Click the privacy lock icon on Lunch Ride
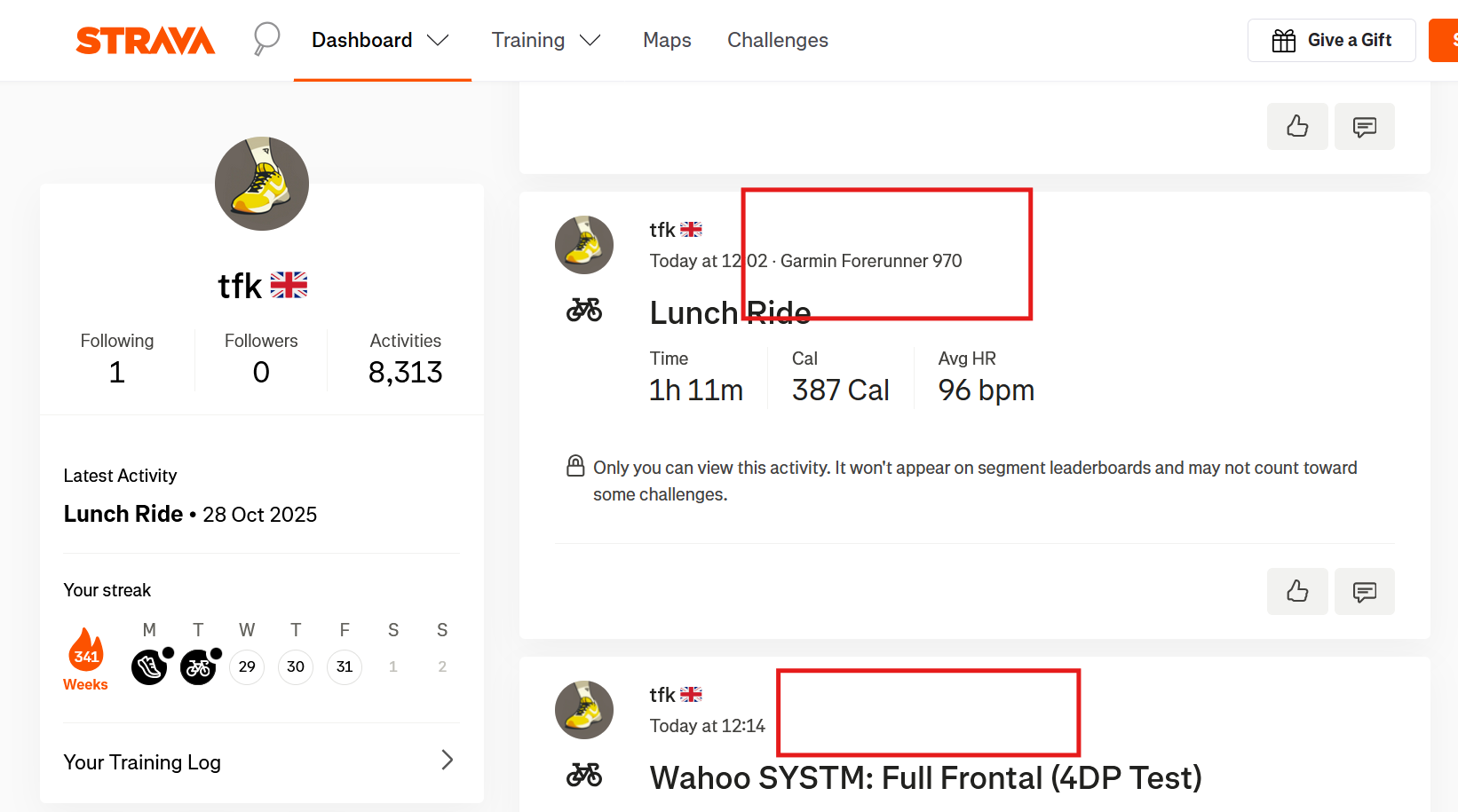The height and width of the screenshot is (812, 1458). [575, 465]
